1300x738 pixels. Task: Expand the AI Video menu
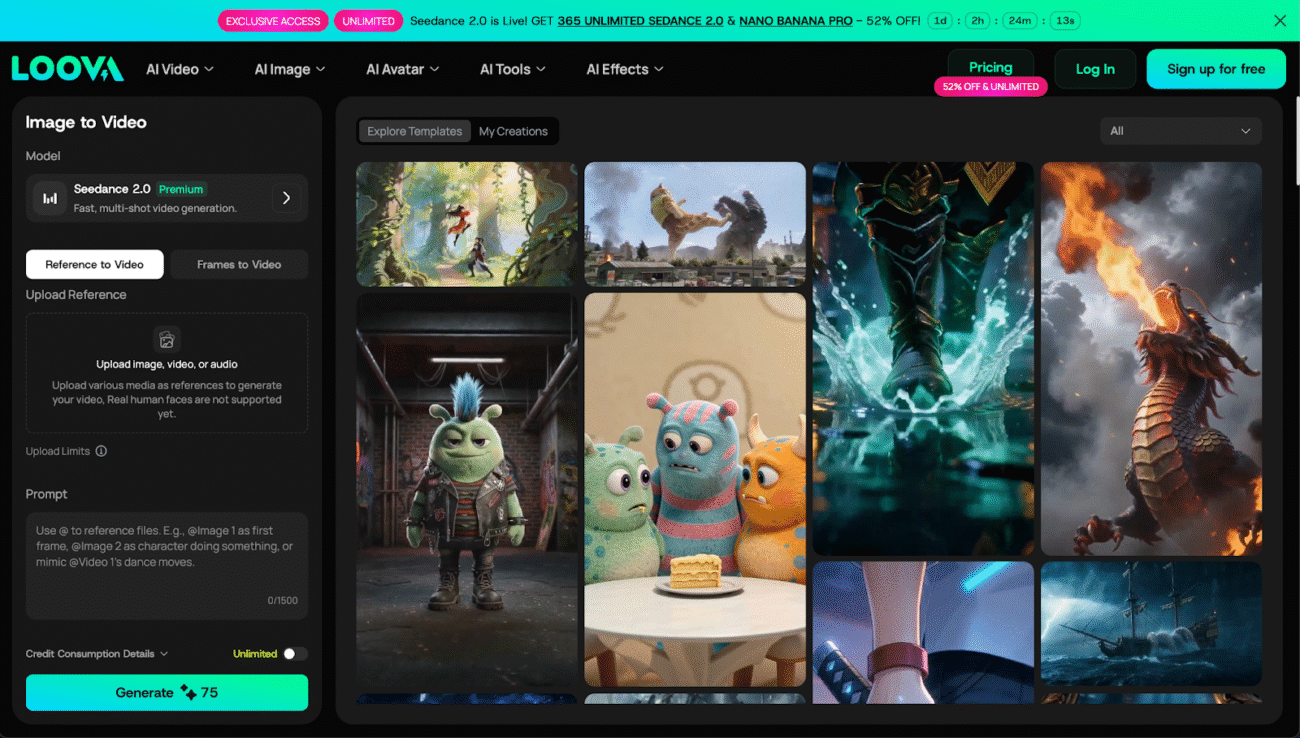pos(180,69)
